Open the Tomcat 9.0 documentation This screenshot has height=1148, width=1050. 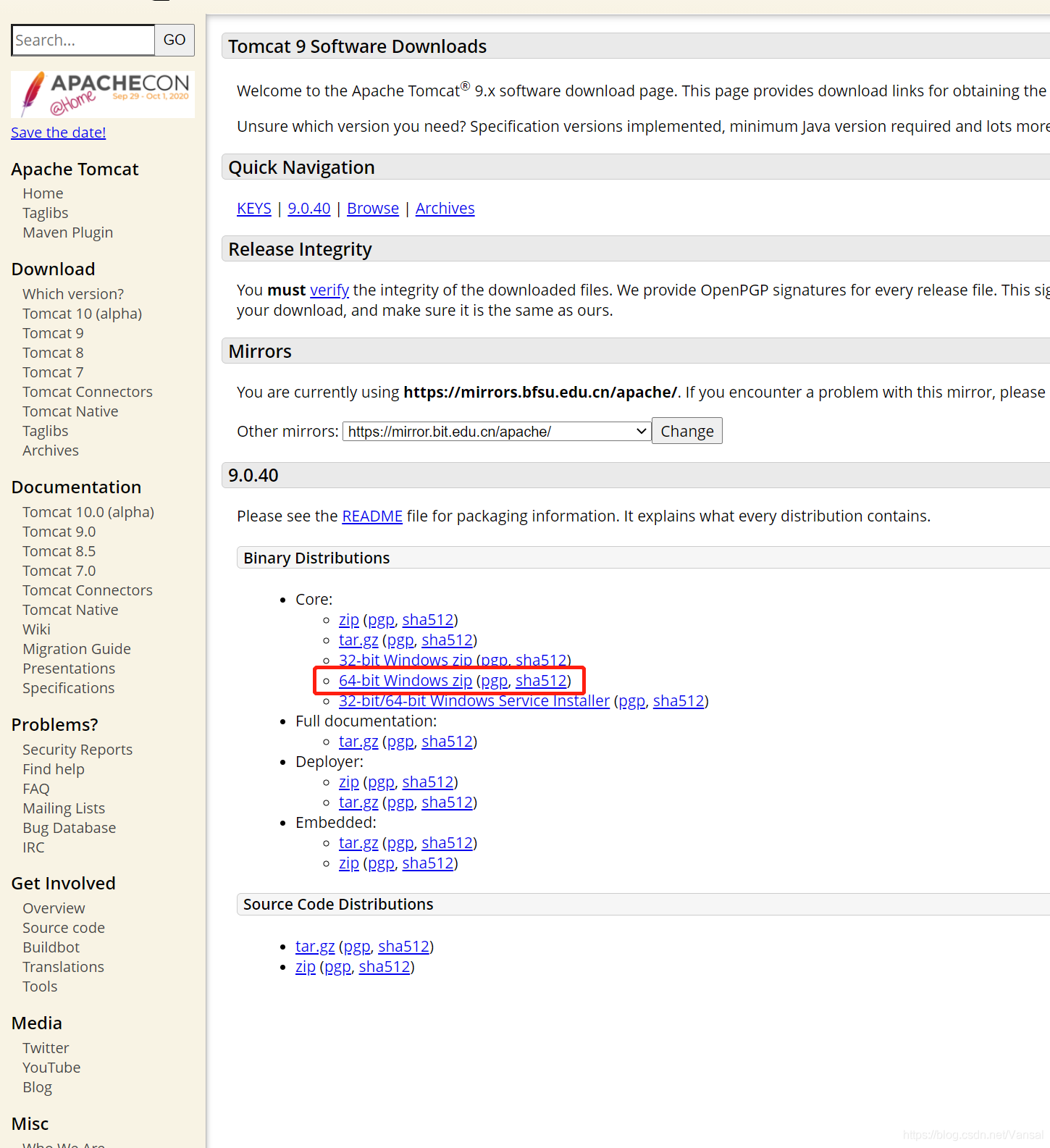point(59,532)
